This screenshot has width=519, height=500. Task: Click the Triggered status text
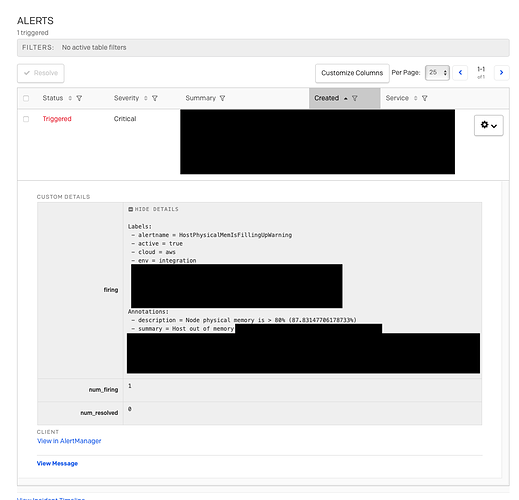click(57, 119)
